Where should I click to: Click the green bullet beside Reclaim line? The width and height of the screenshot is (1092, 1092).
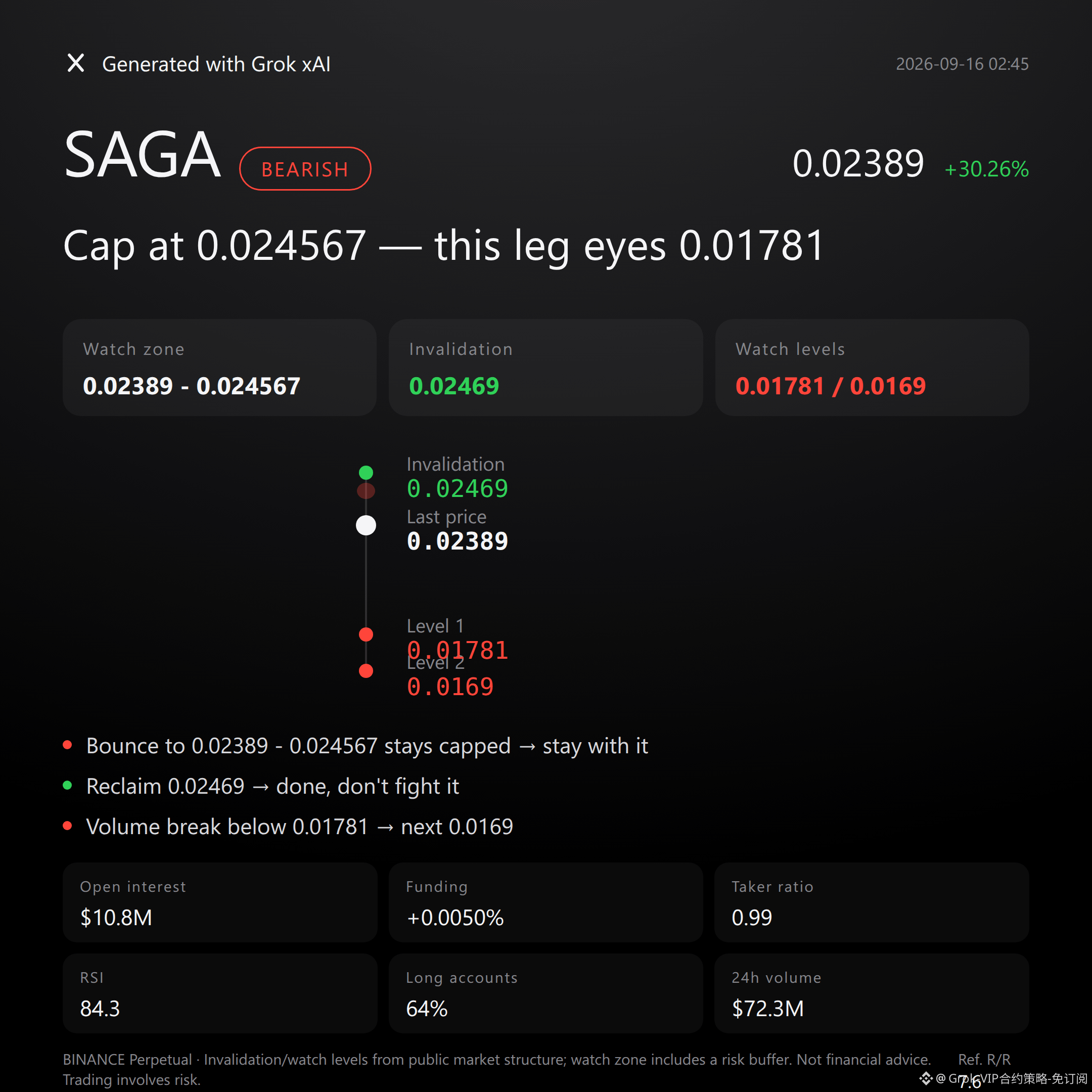(x=67, y=785)
